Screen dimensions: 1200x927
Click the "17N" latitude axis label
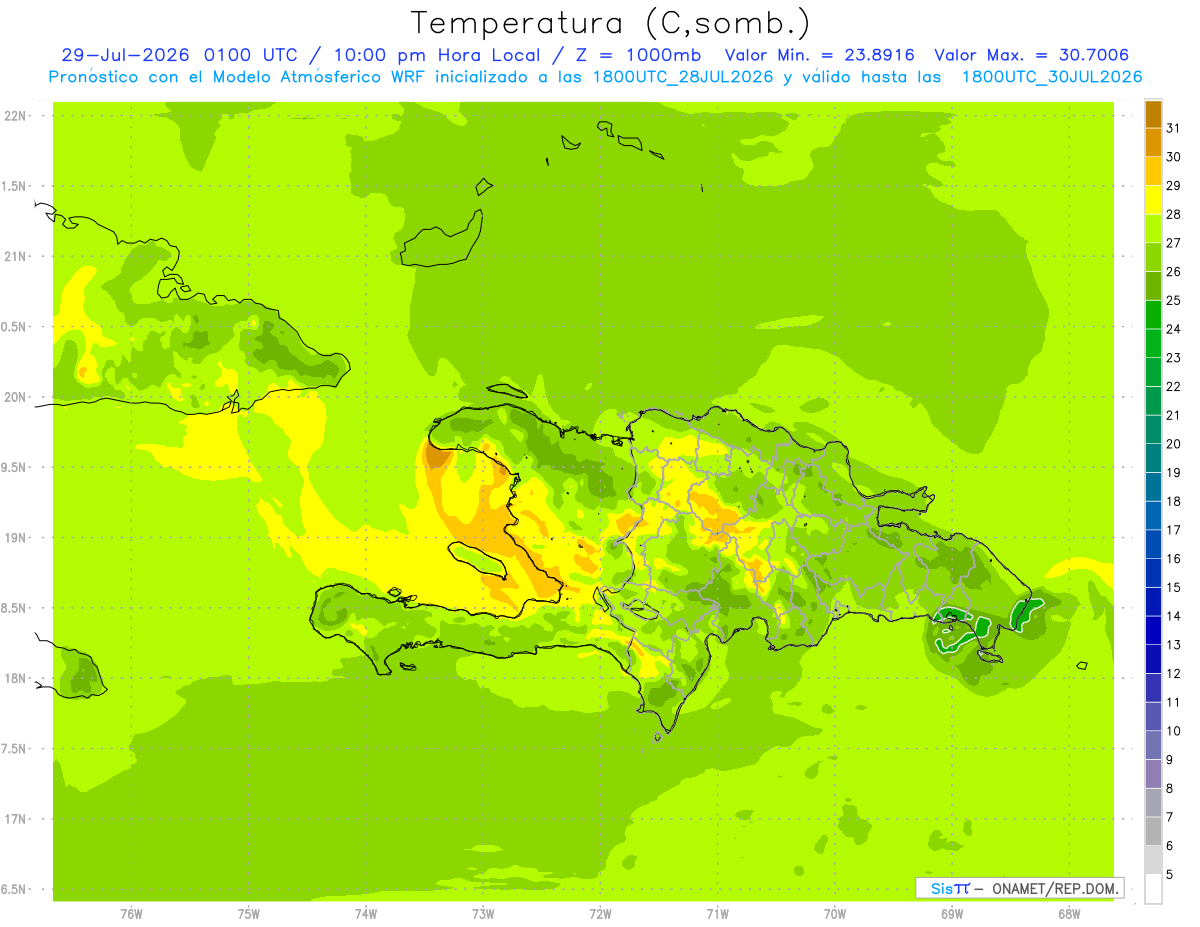click(x=15, y=819)
